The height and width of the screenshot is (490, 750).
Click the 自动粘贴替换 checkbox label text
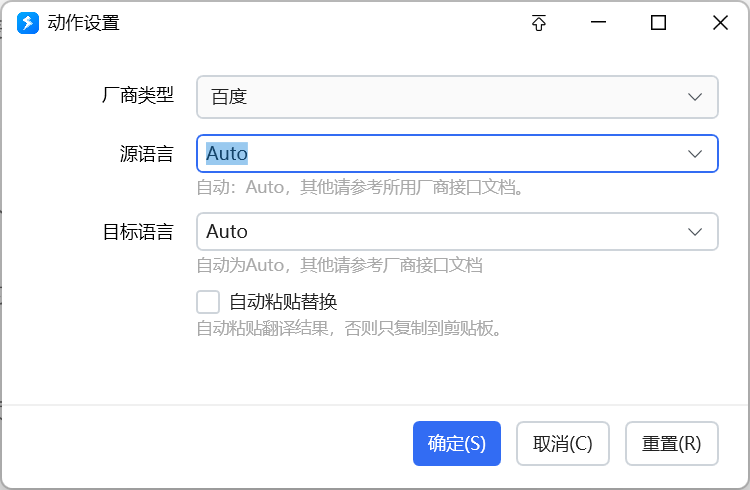point(283,302)
